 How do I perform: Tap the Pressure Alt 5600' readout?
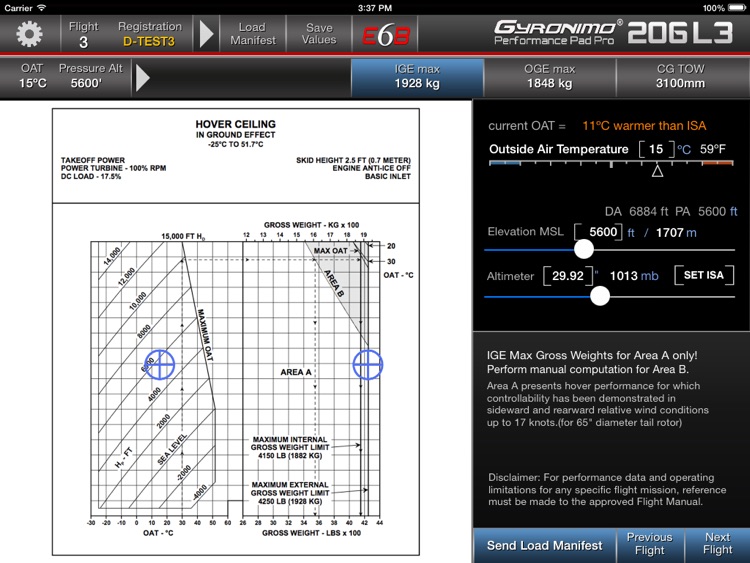point(90,76)
